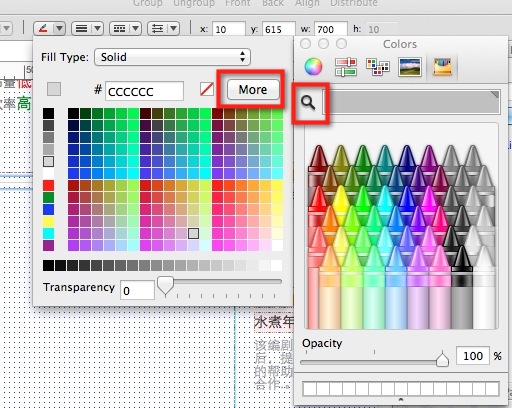The height and width of the screenshot is (408, 512).
Task: Open the Fill Type Solid dropdown
Action: (x=172, y=57)
